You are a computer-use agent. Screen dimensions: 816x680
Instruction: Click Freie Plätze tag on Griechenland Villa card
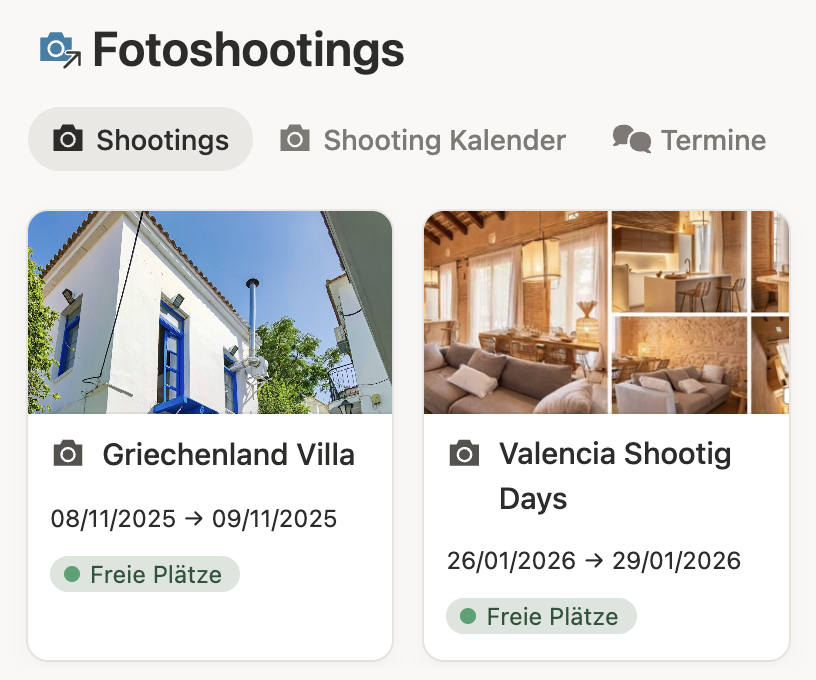[x=145, y=574]
